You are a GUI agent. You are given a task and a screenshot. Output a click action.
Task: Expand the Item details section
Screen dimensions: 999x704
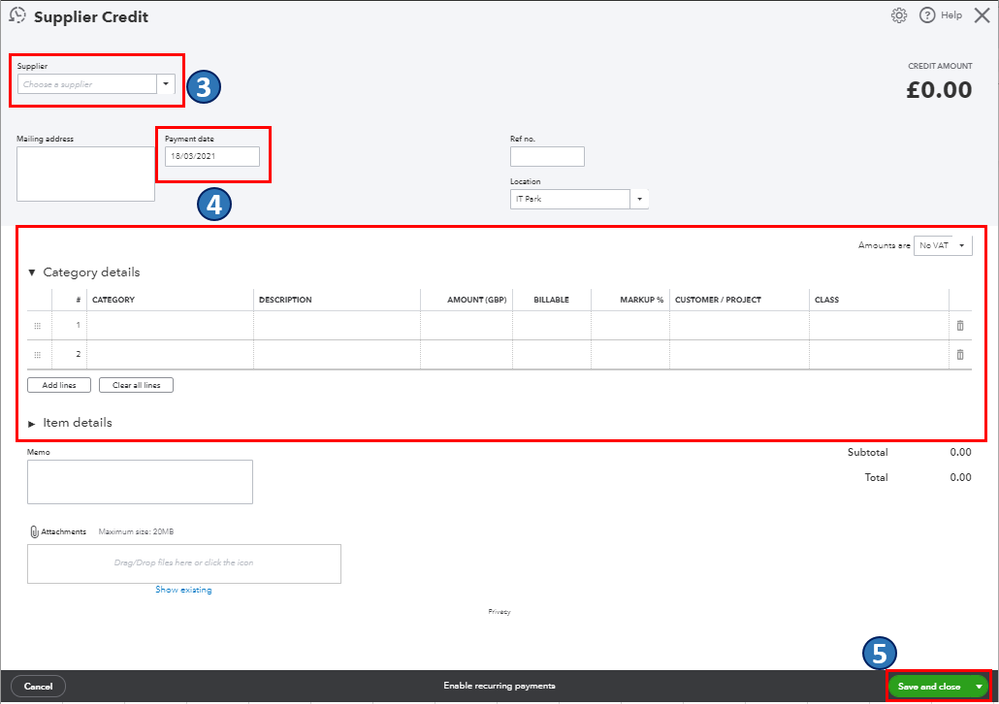click(x=32, y=424)
